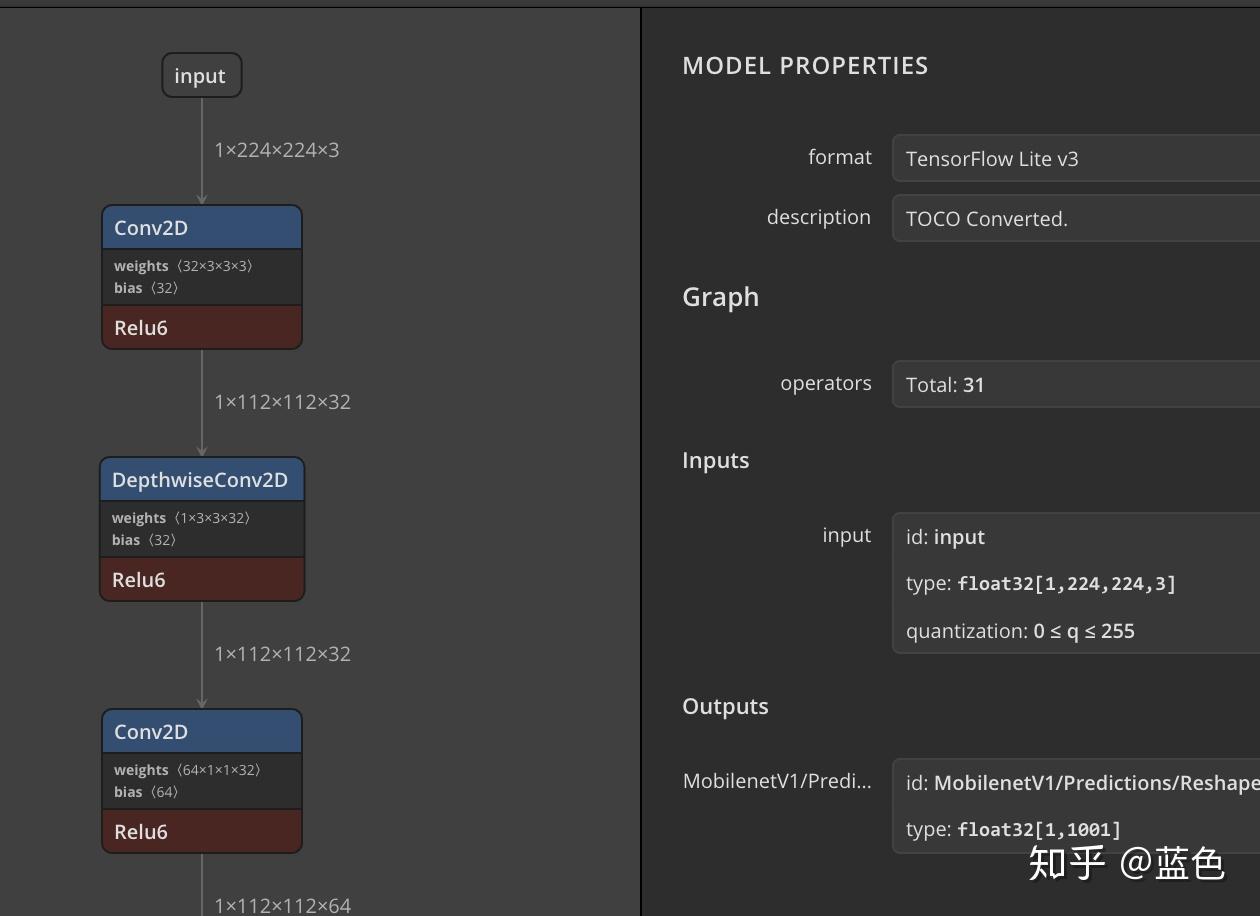Select the DepthwiseConv2D node header

point(201,480)
